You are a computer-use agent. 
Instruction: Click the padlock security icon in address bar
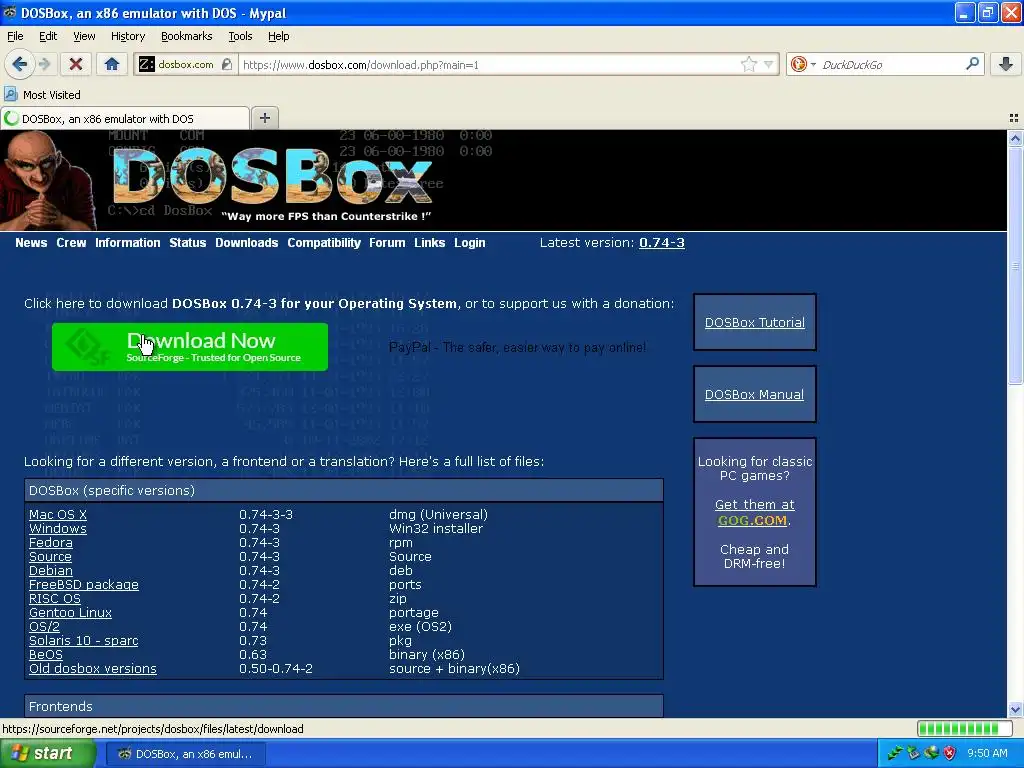(227, 64)
